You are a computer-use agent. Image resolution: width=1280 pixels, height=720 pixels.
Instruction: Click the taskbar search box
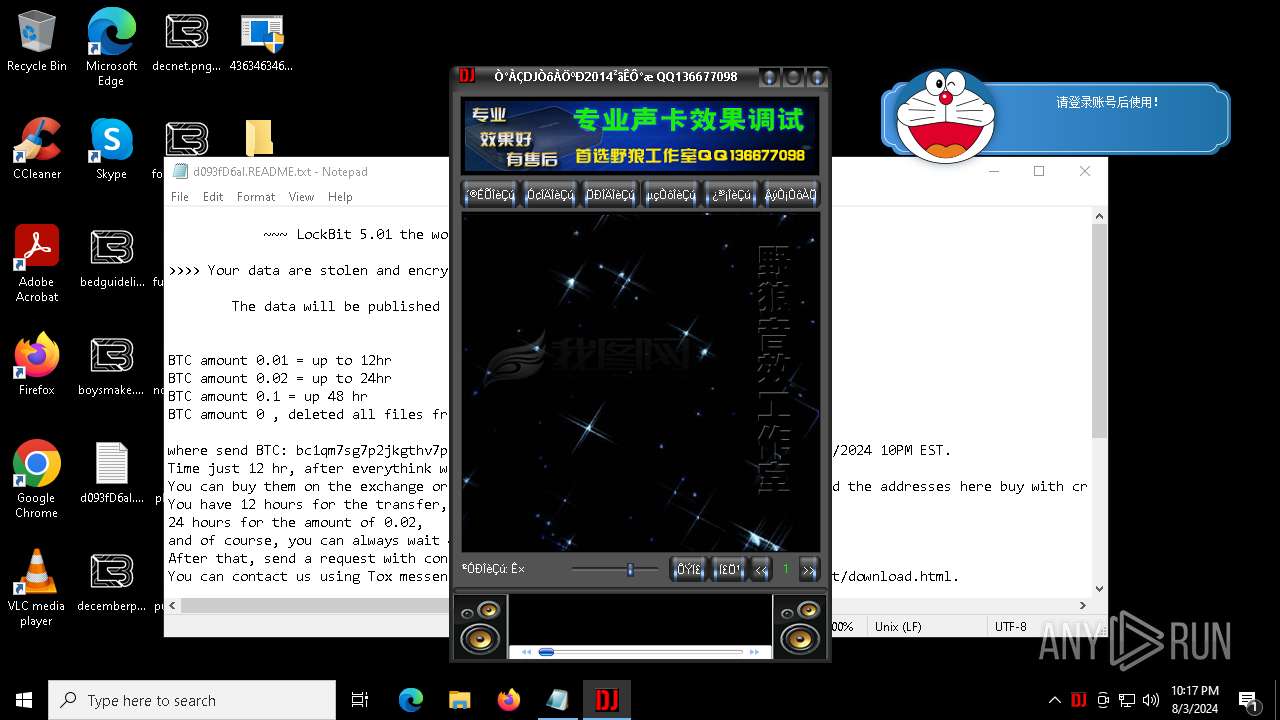pyautogui.click(x=192, y=700)
